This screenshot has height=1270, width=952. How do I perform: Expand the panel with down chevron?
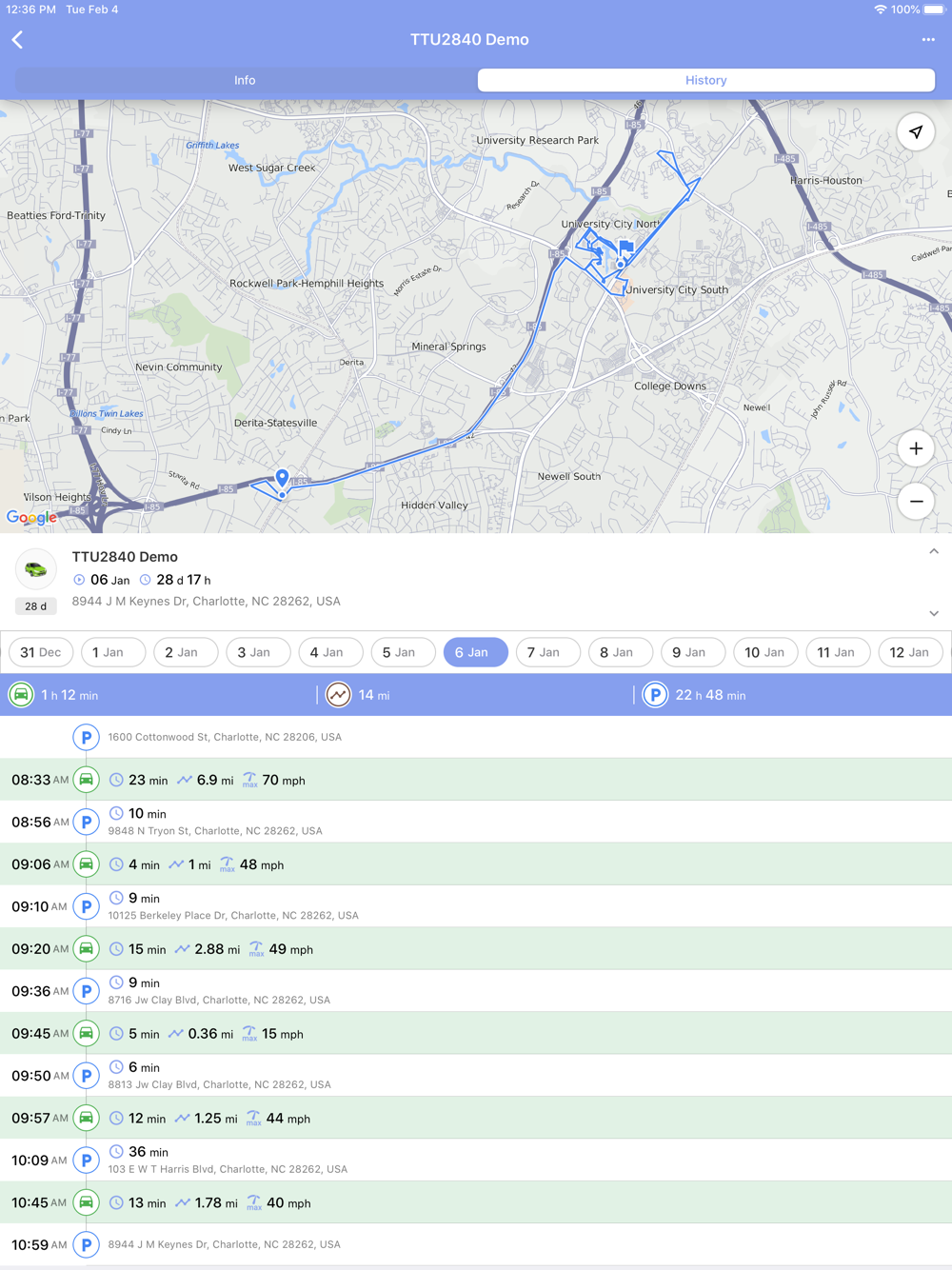click(x=934, y=614)
